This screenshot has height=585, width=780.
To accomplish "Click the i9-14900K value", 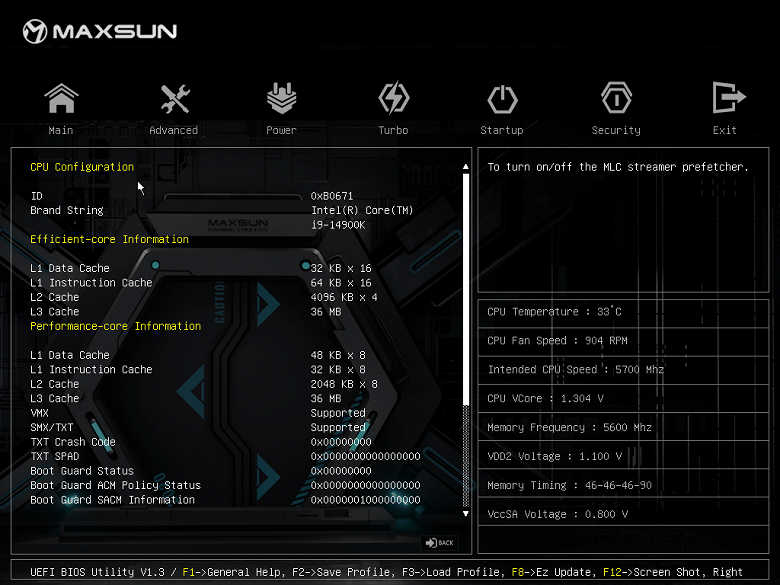I will coord(338,225).
